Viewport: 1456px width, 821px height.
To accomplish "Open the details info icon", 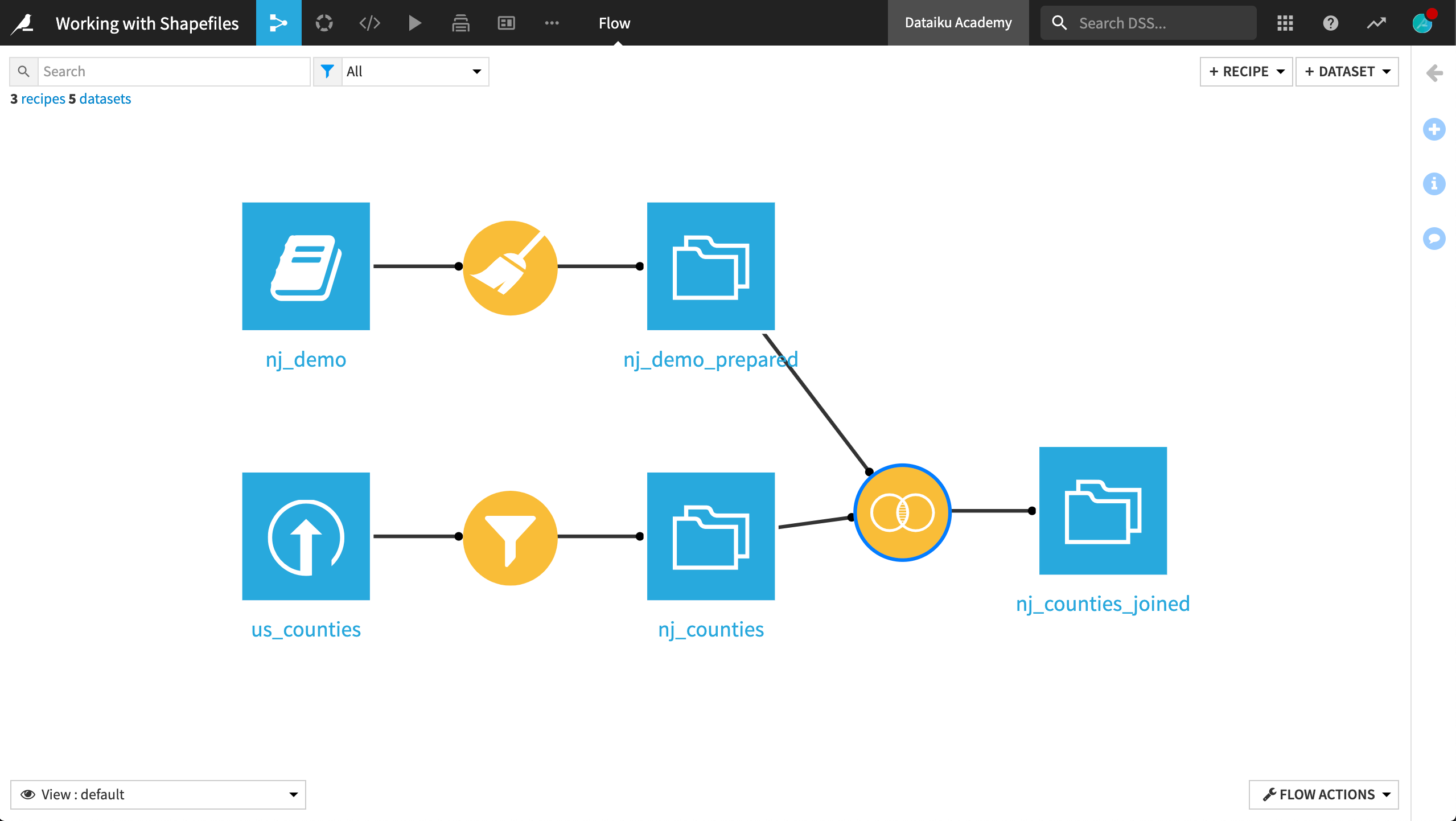I will tap(1434, 184).
